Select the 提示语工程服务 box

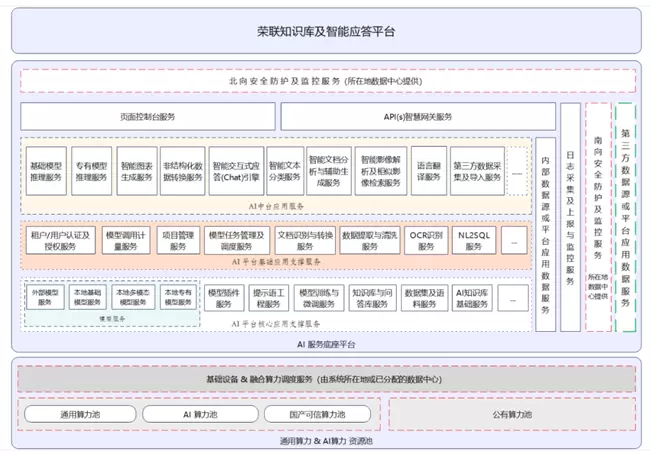(271, 298)
